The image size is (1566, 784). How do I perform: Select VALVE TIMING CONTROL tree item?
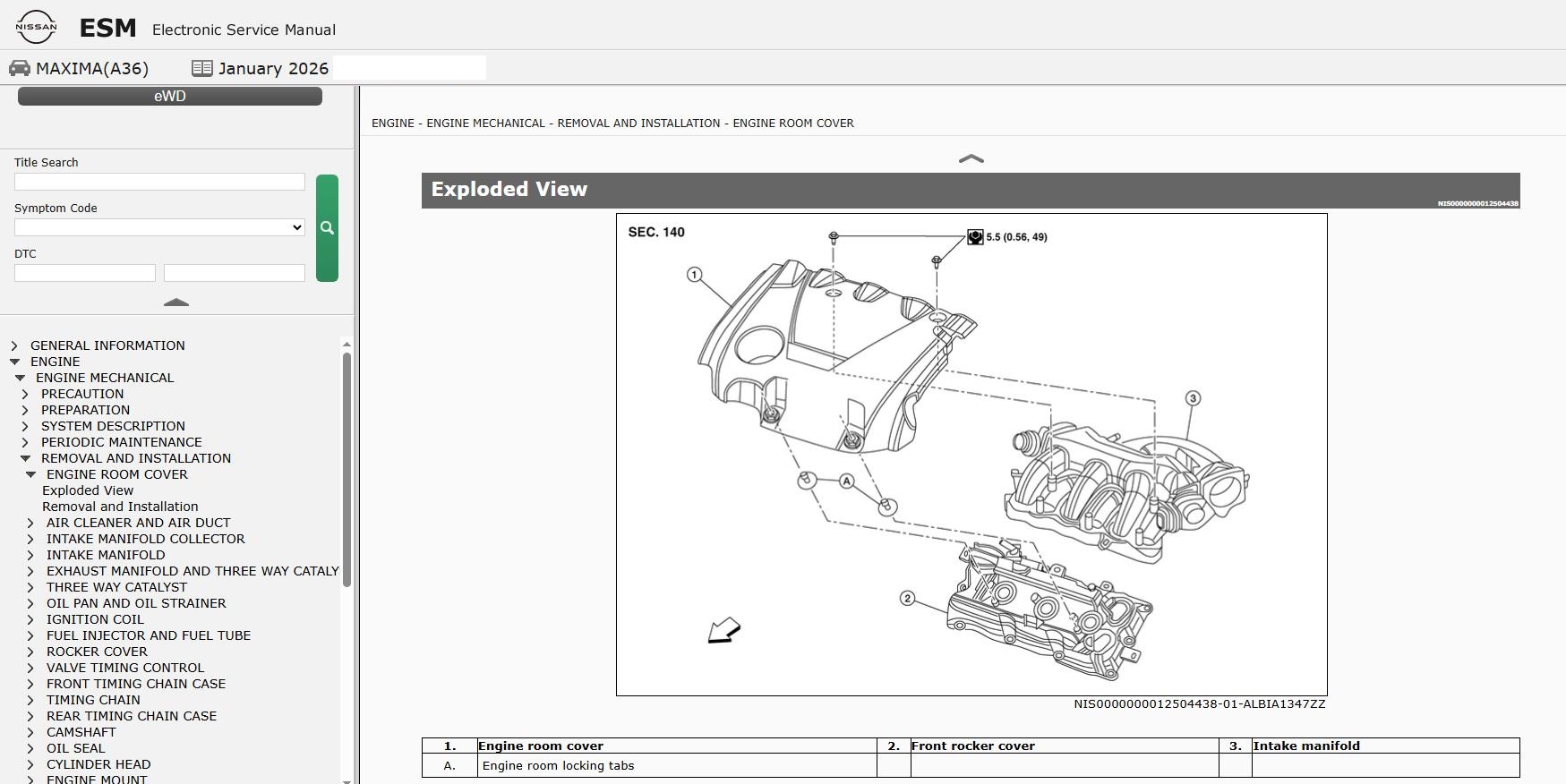coord(125,668)
